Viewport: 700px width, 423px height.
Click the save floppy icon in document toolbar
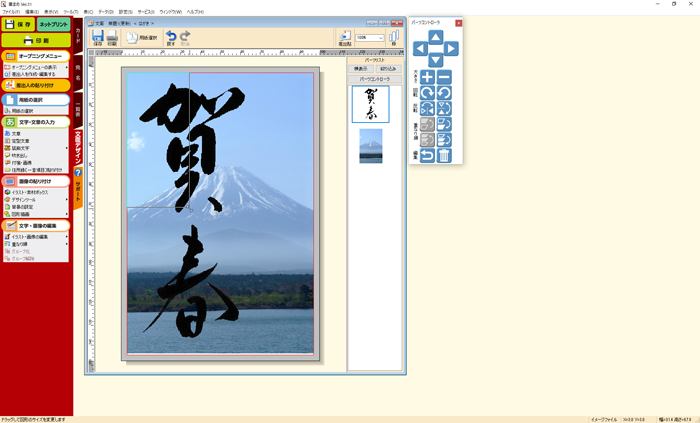tap(97, 38)
